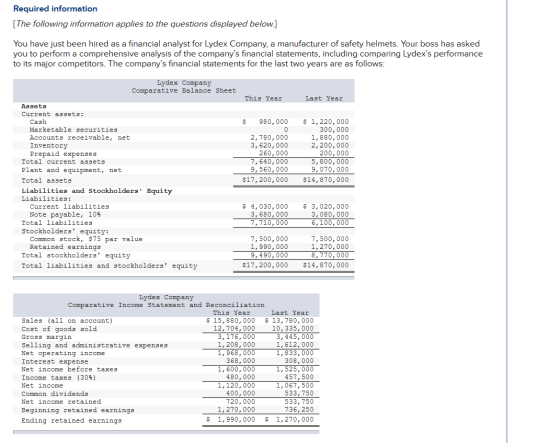Click Sales This Year value $15,880,000
The height and width of the screenshot is (443, 560).
(x=231, y=320)
